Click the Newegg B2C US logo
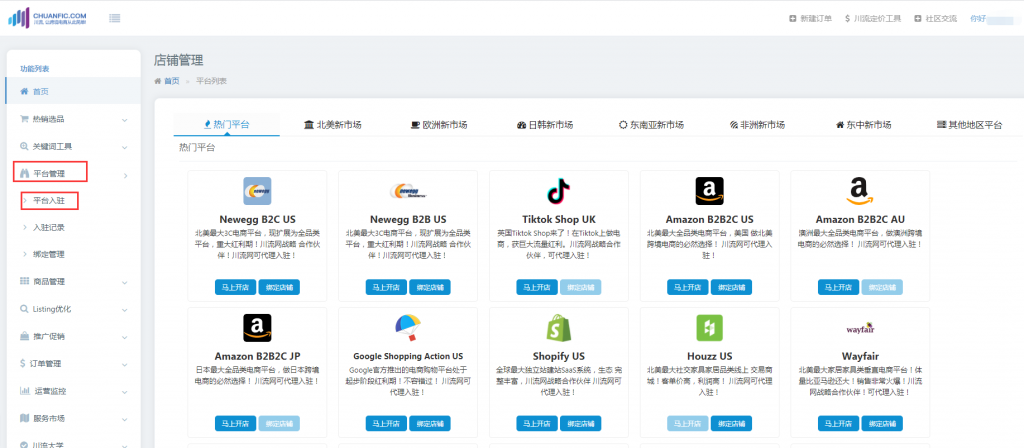Viewport: 1024px width, 448px height. (257, 191)
